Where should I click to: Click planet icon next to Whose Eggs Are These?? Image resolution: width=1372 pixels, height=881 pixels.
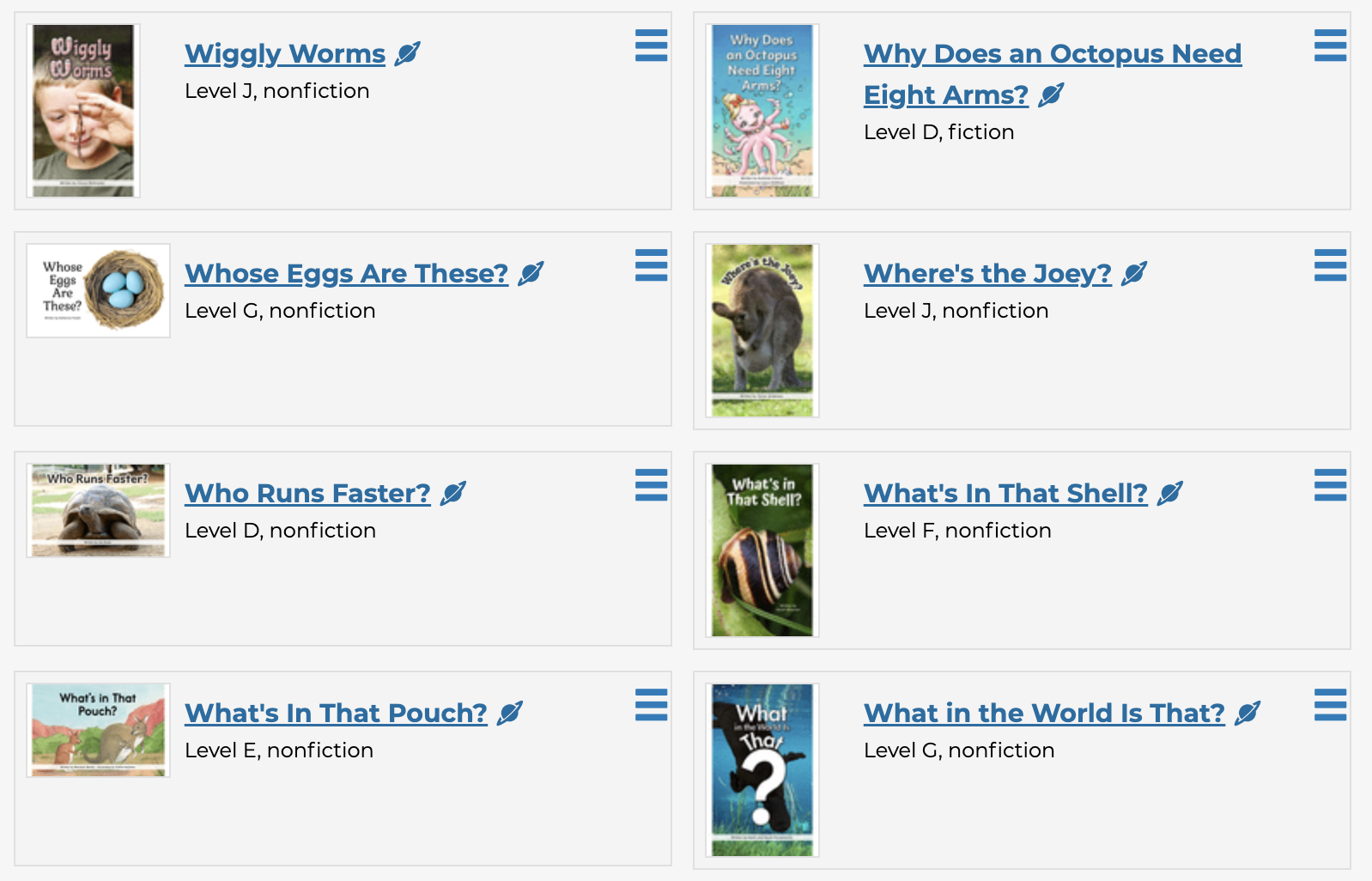[x=531, y=274]
